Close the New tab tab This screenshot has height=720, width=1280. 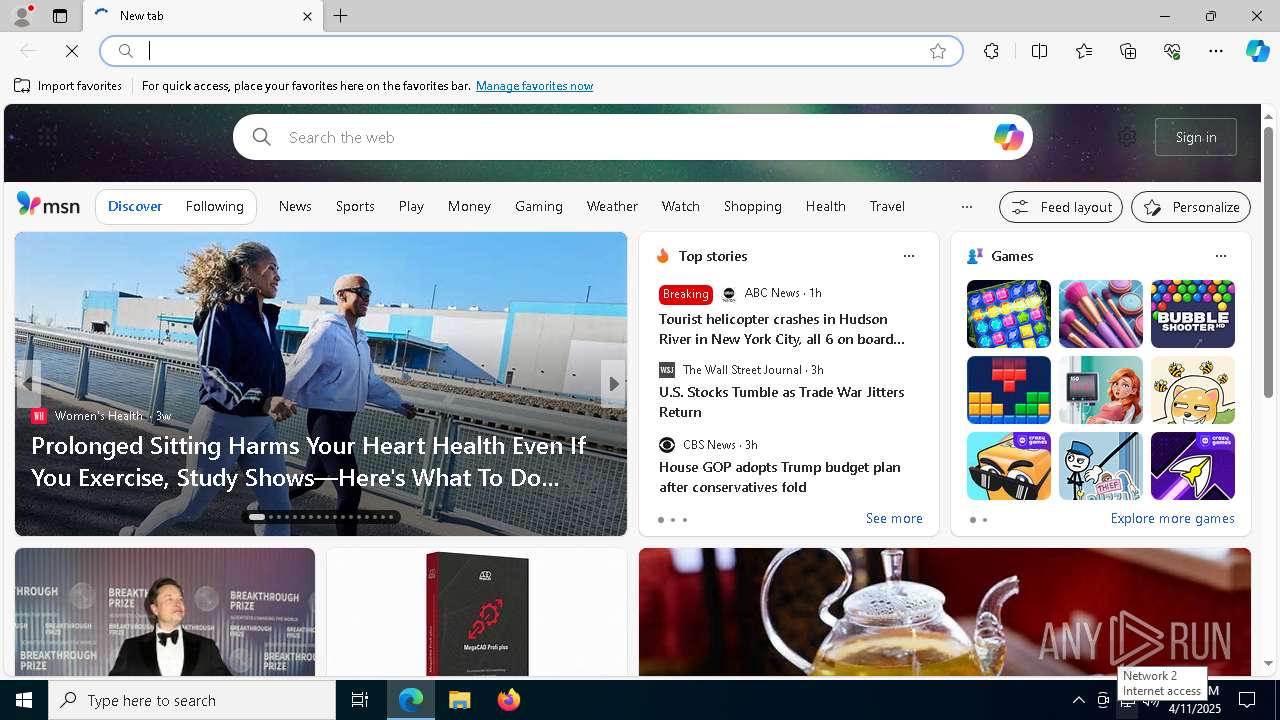coord(307,16)
